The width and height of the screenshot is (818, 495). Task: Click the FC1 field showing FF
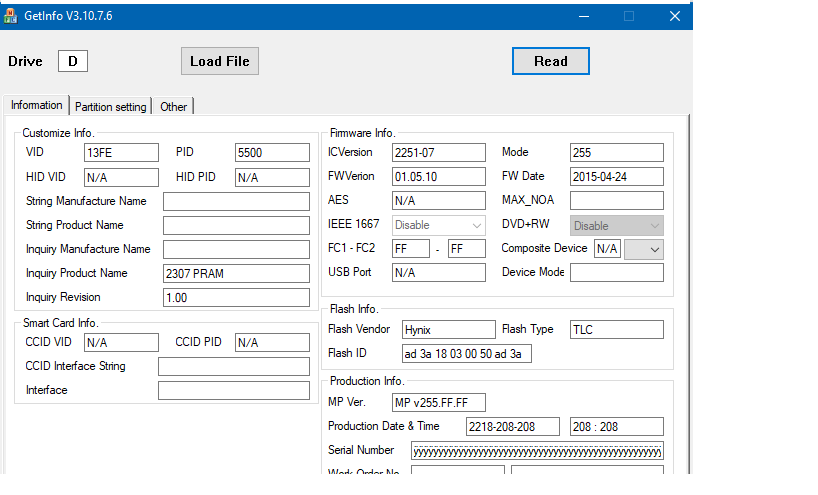point(411,248)
